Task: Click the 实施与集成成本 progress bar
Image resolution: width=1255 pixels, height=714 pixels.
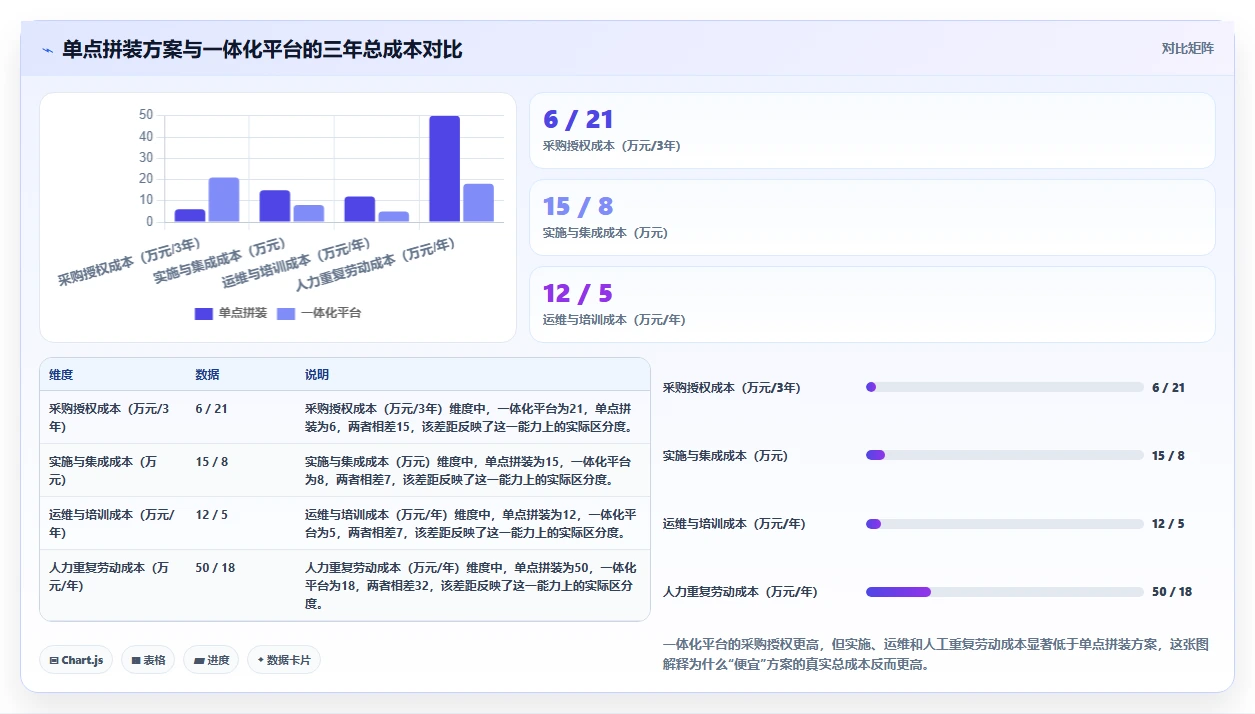Action: (1004, 455)
